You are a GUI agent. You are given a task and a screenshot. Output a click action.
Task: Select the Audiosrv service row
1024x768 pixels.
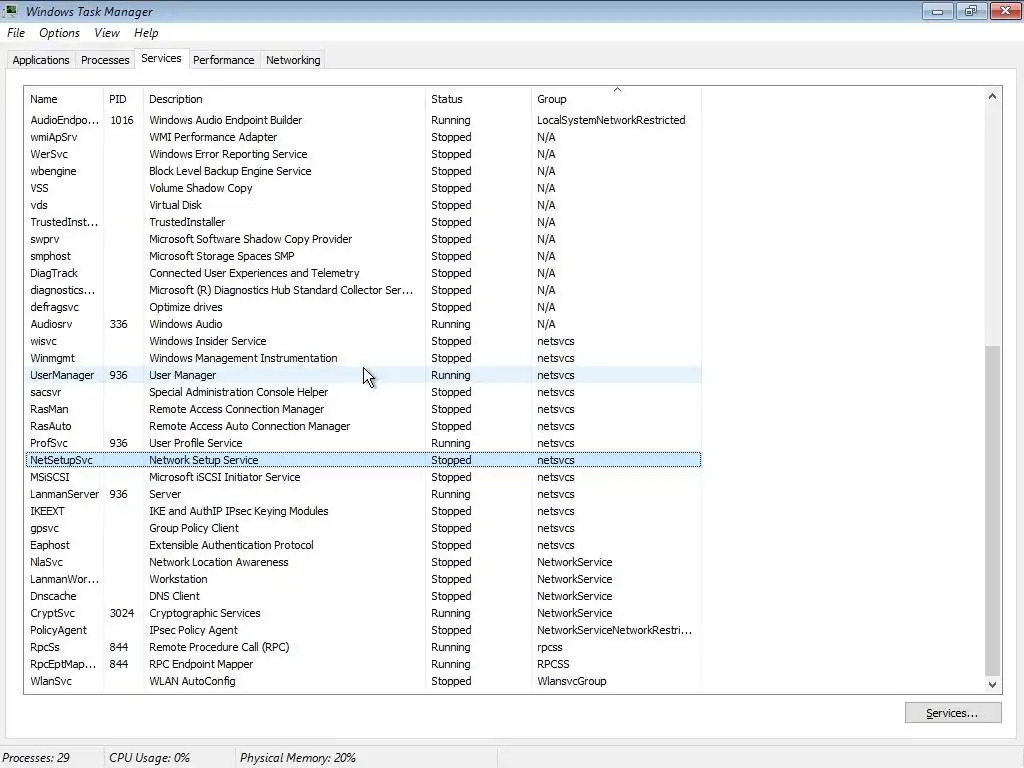(363, 324)
